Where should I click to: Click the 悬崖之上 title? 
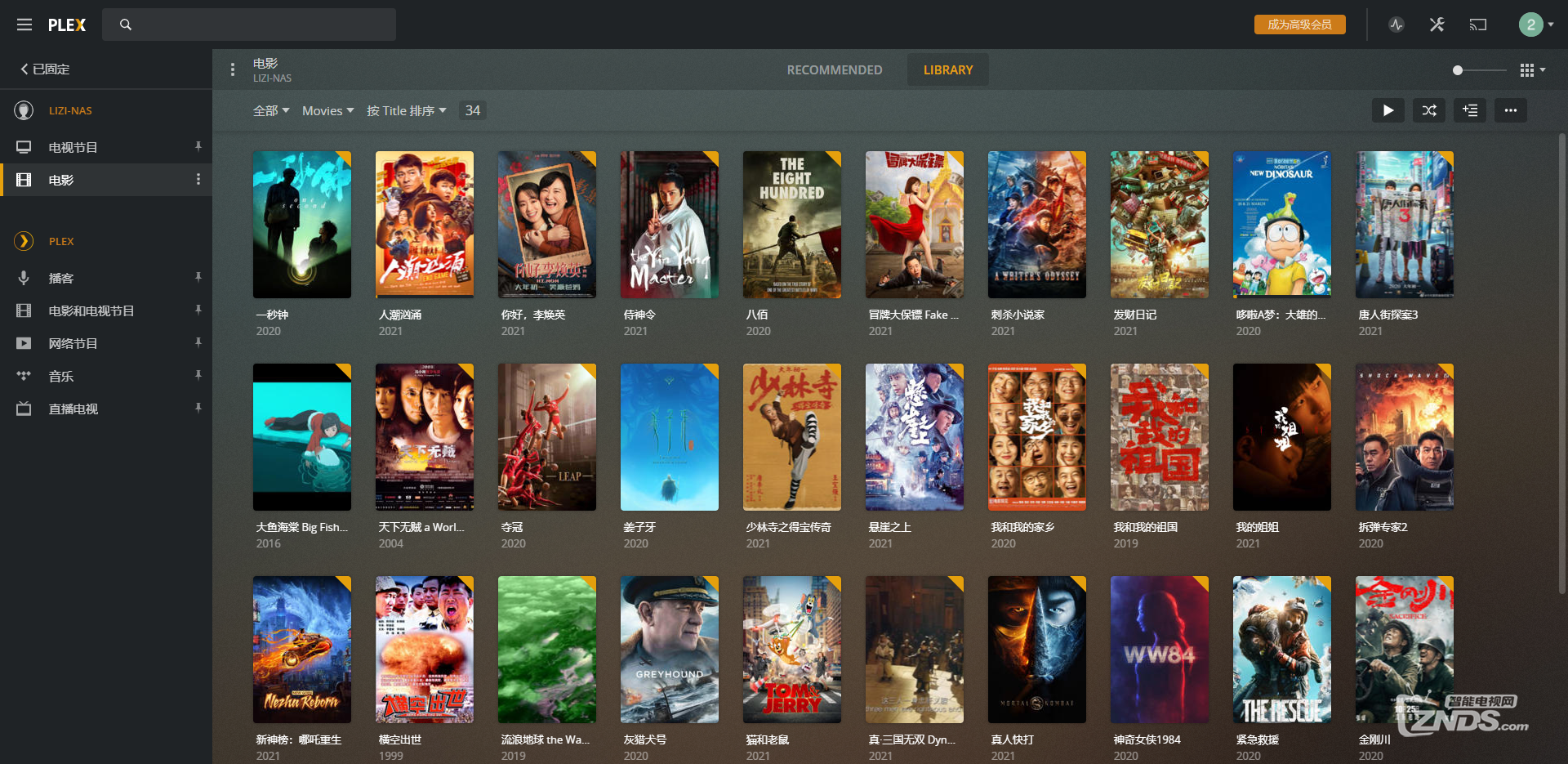pos(890,527)
